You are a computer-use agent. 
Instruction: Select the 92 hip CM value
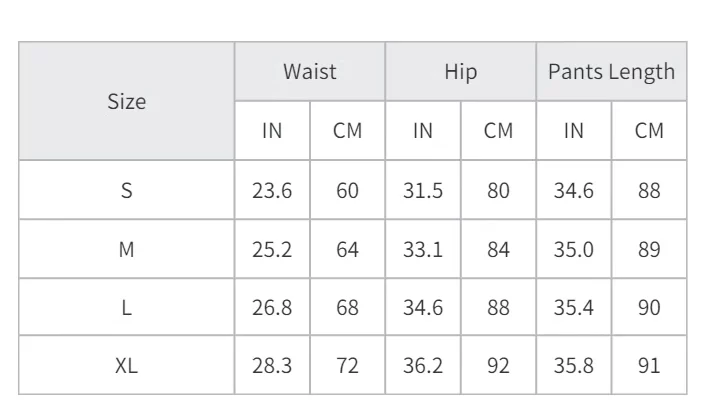click(x=498, y=366)
